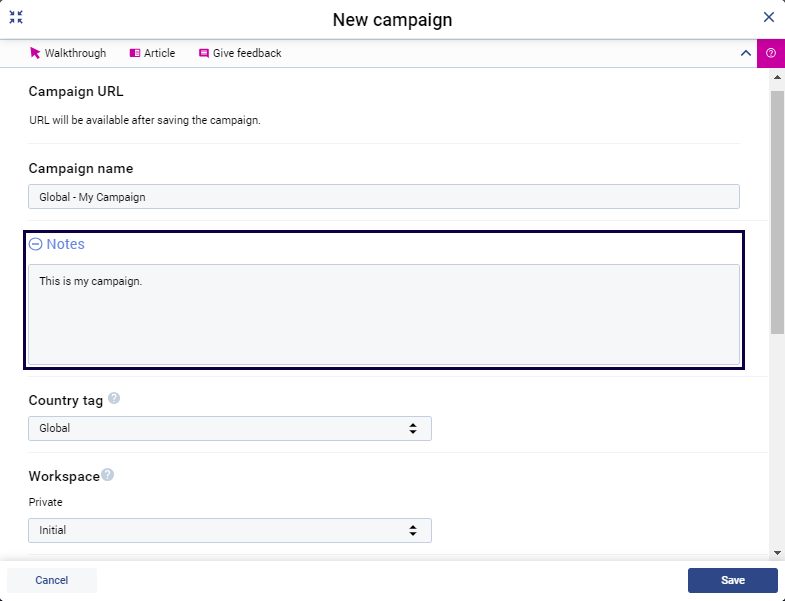
Task: Click the Campaign name text field
Action: tap(384, 197)
